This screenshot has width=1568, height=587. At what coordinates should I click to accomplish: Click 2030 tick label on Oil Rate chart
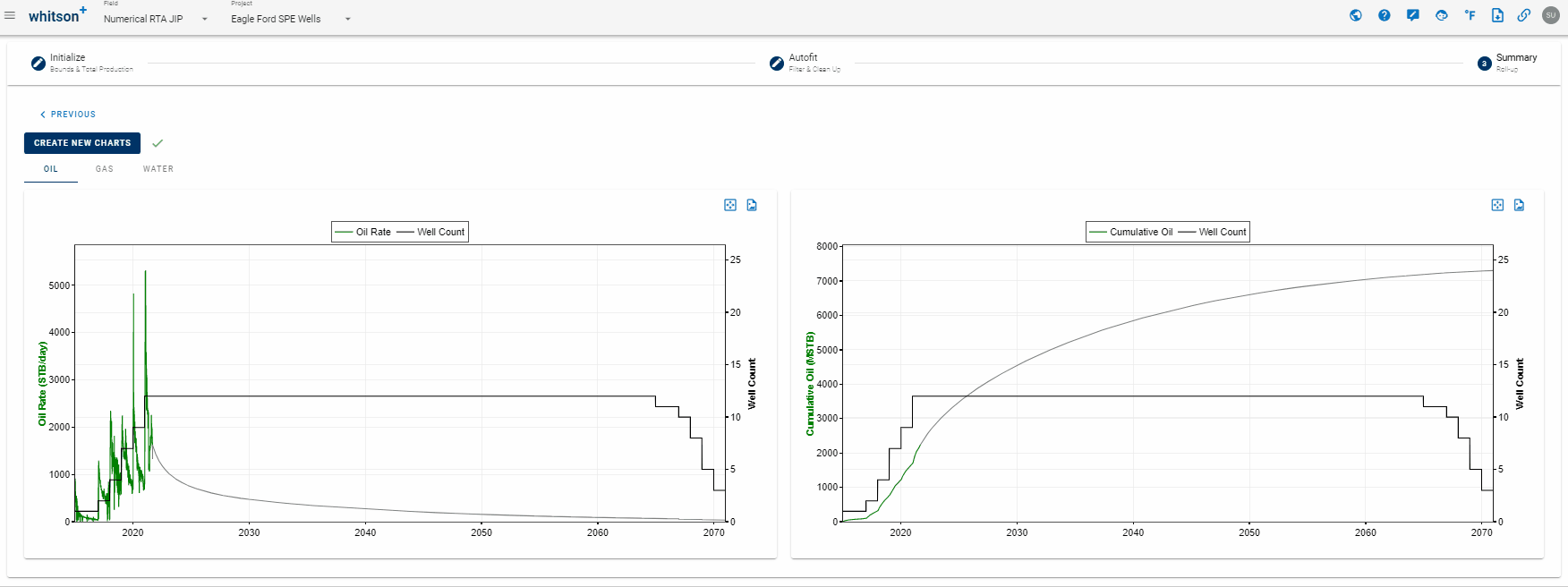(x=249, y=532)
